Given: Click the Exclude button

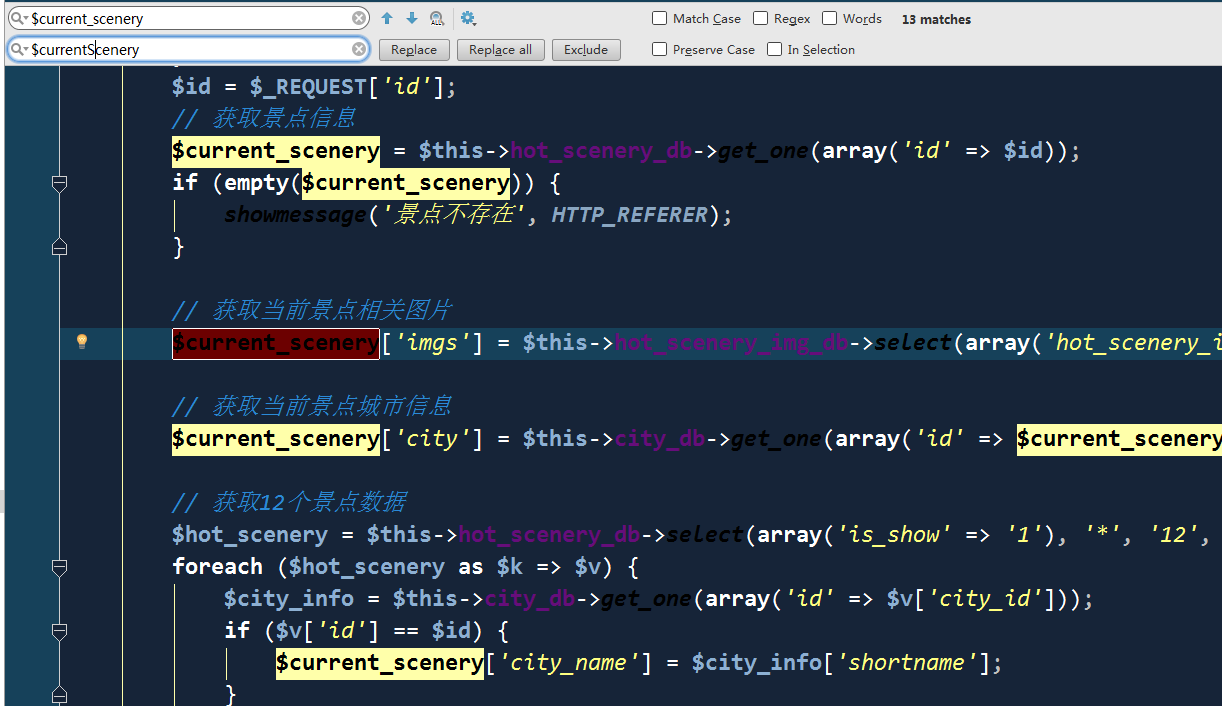Looking at the screenshot, I should 586,50.
